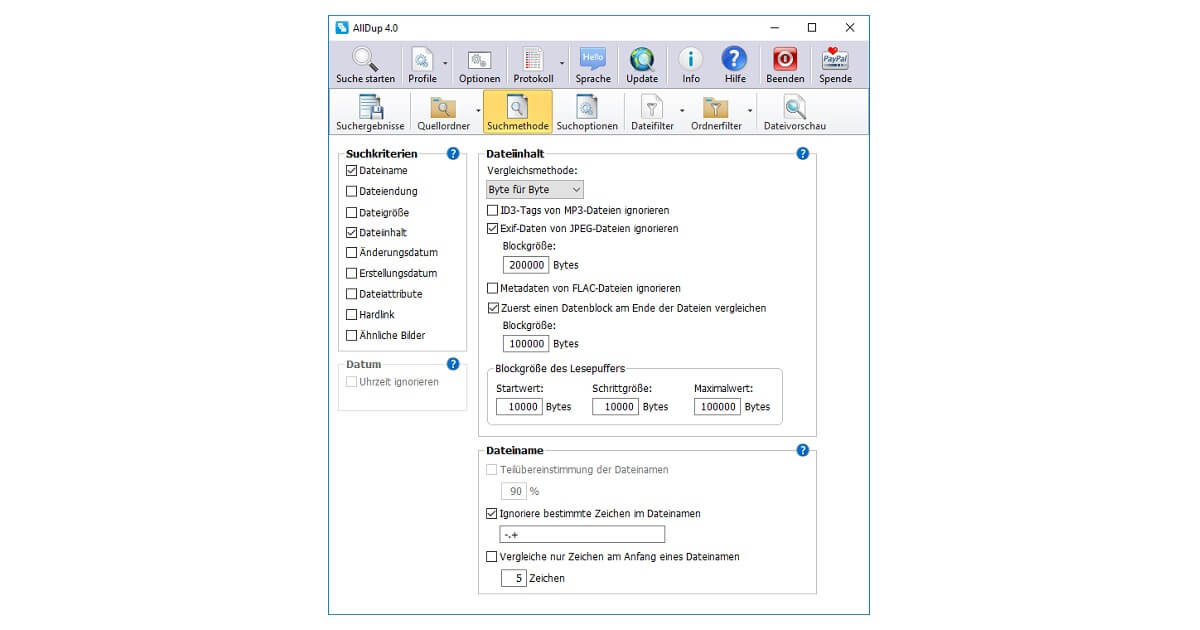Open the Optionen settings icon
Viewport: 1200px width, 630px height.
[x=479, y=60]
